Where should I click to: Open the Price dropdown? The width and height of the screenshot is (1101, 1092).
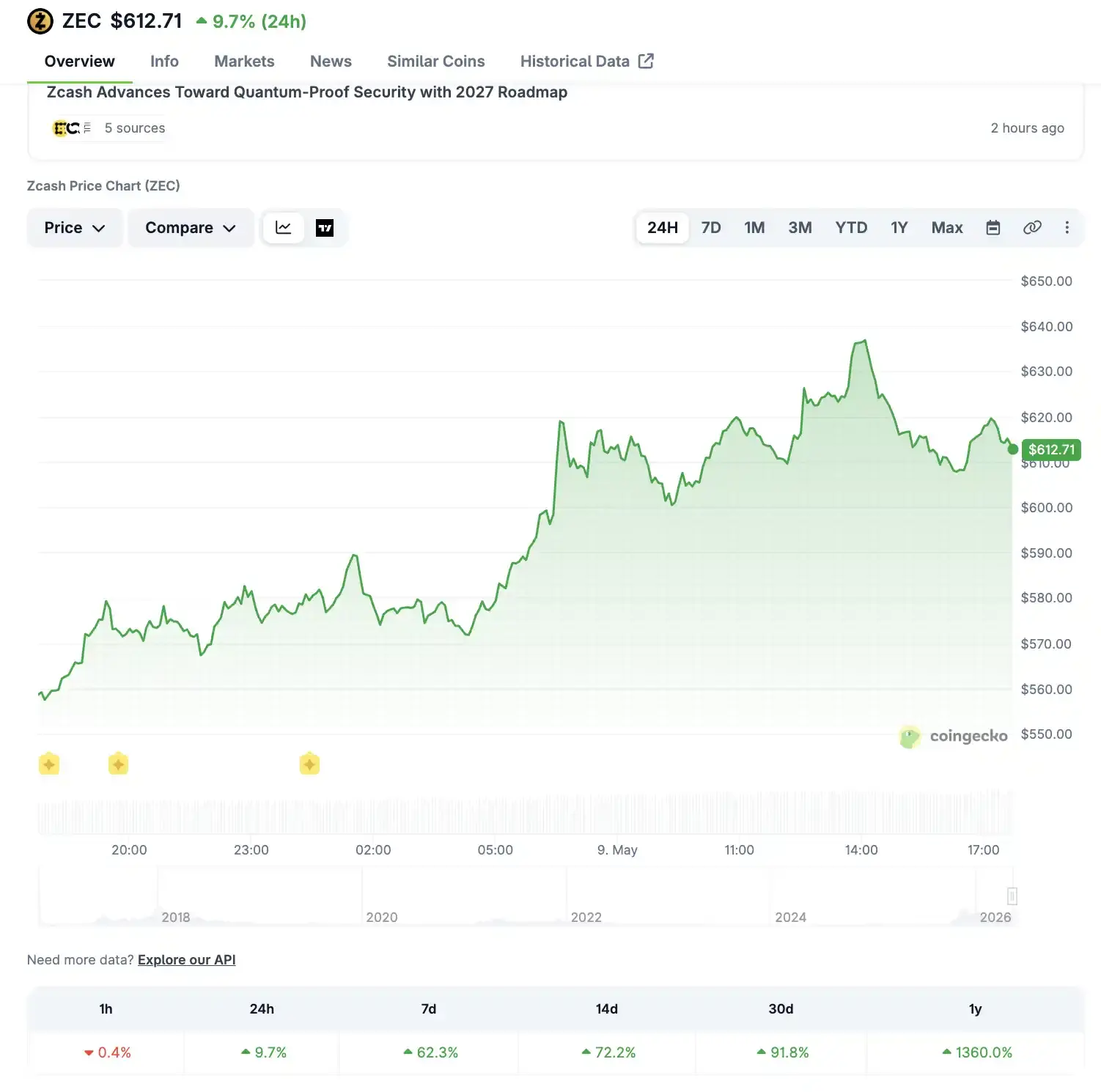coord(75,228)
